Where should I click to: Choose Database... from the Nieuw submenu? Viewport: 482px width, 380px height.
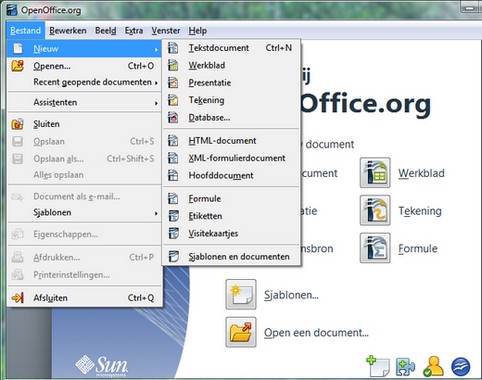[231, 117]
